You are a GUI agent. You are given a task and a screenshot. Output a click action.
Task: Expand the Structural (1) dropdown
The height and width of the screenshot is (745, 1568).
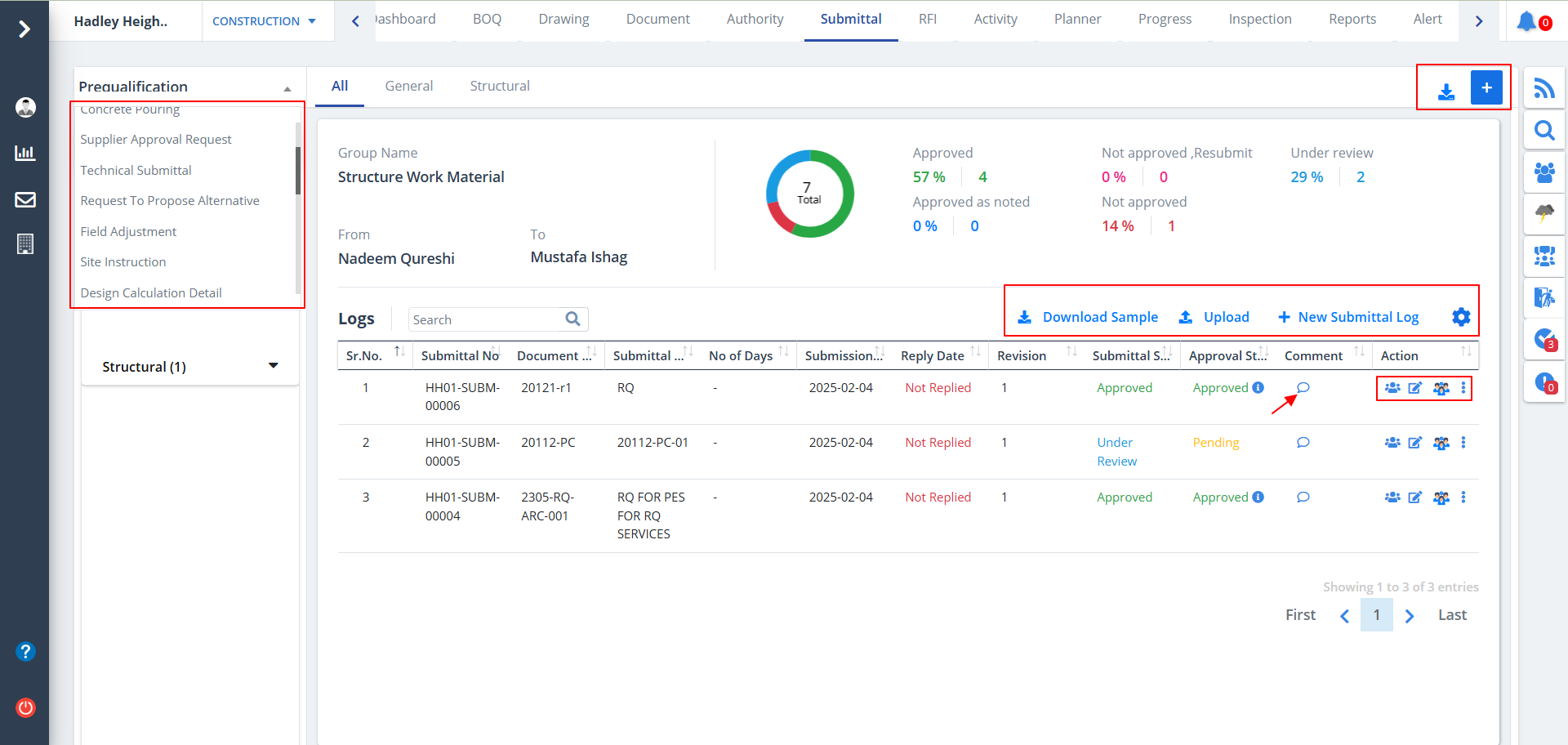pos(273,366)
